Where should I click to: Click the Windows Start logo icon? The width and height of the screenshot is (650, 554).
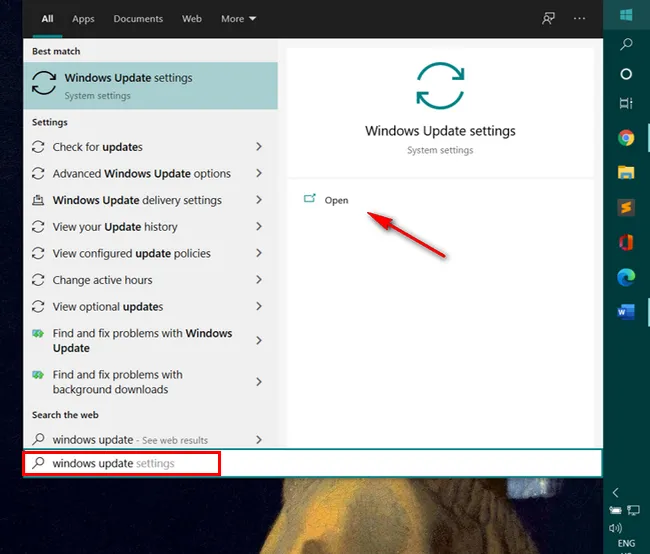pos(626,15)
